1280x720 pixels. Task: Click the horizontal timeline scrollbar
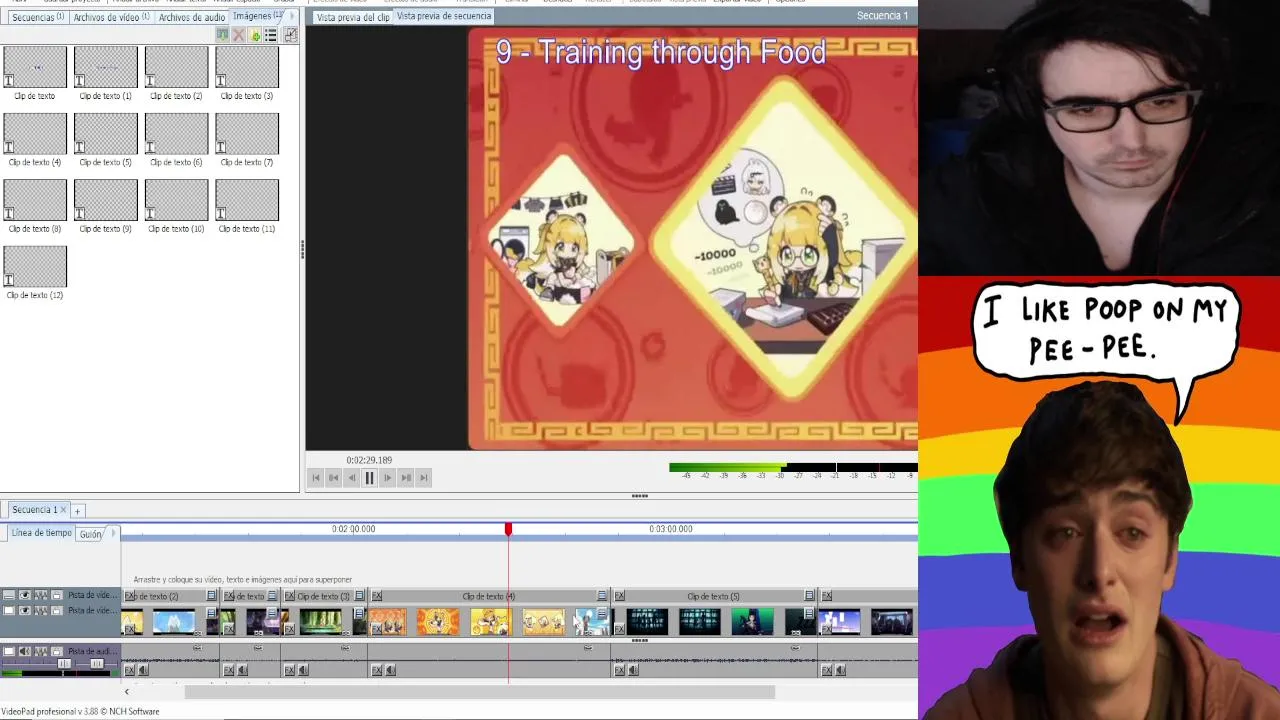pos(479,692)
